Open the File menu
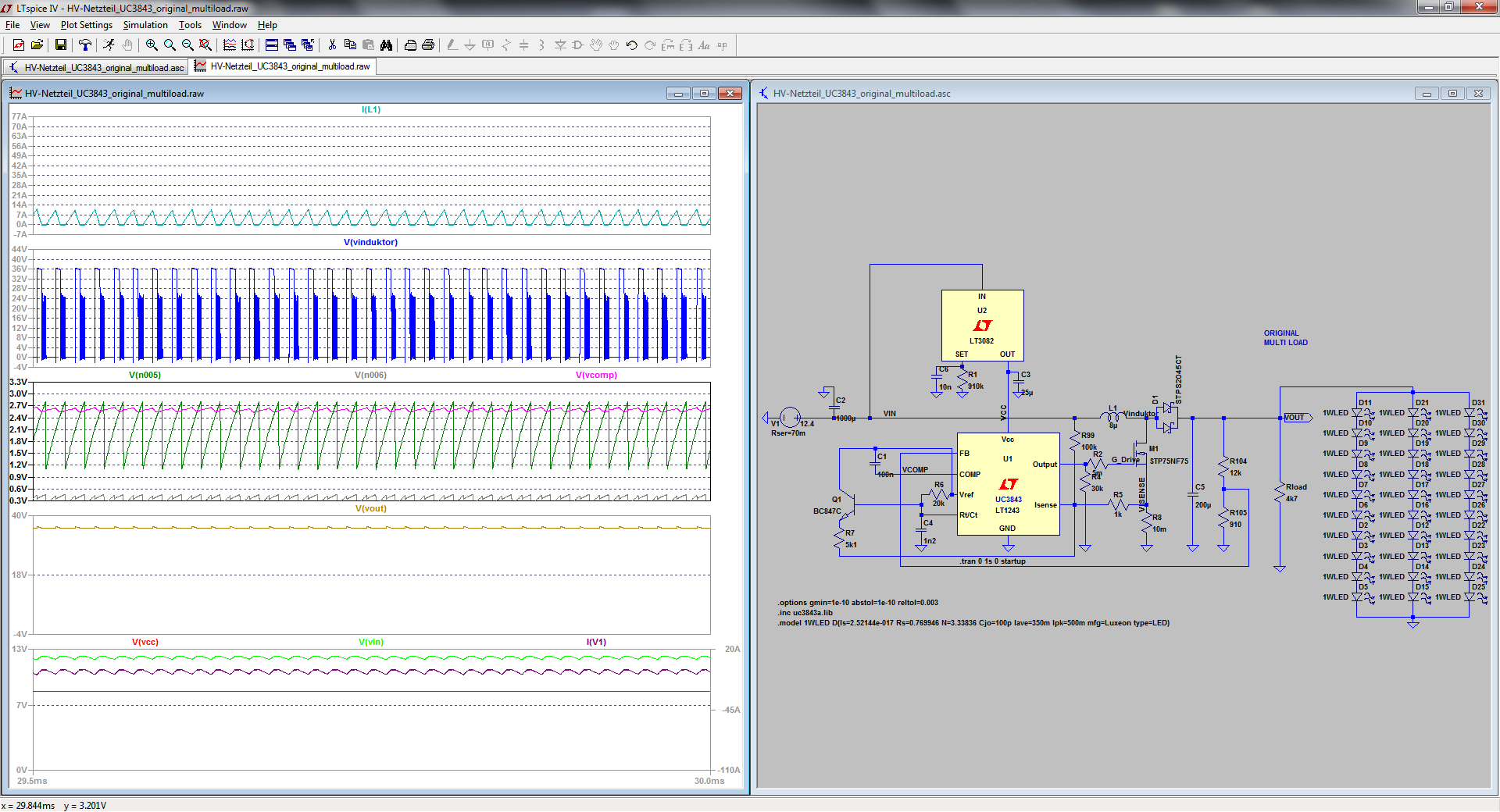Image resolution: width=1500 pixels, height=812 pixels. [x=12, y=25]
